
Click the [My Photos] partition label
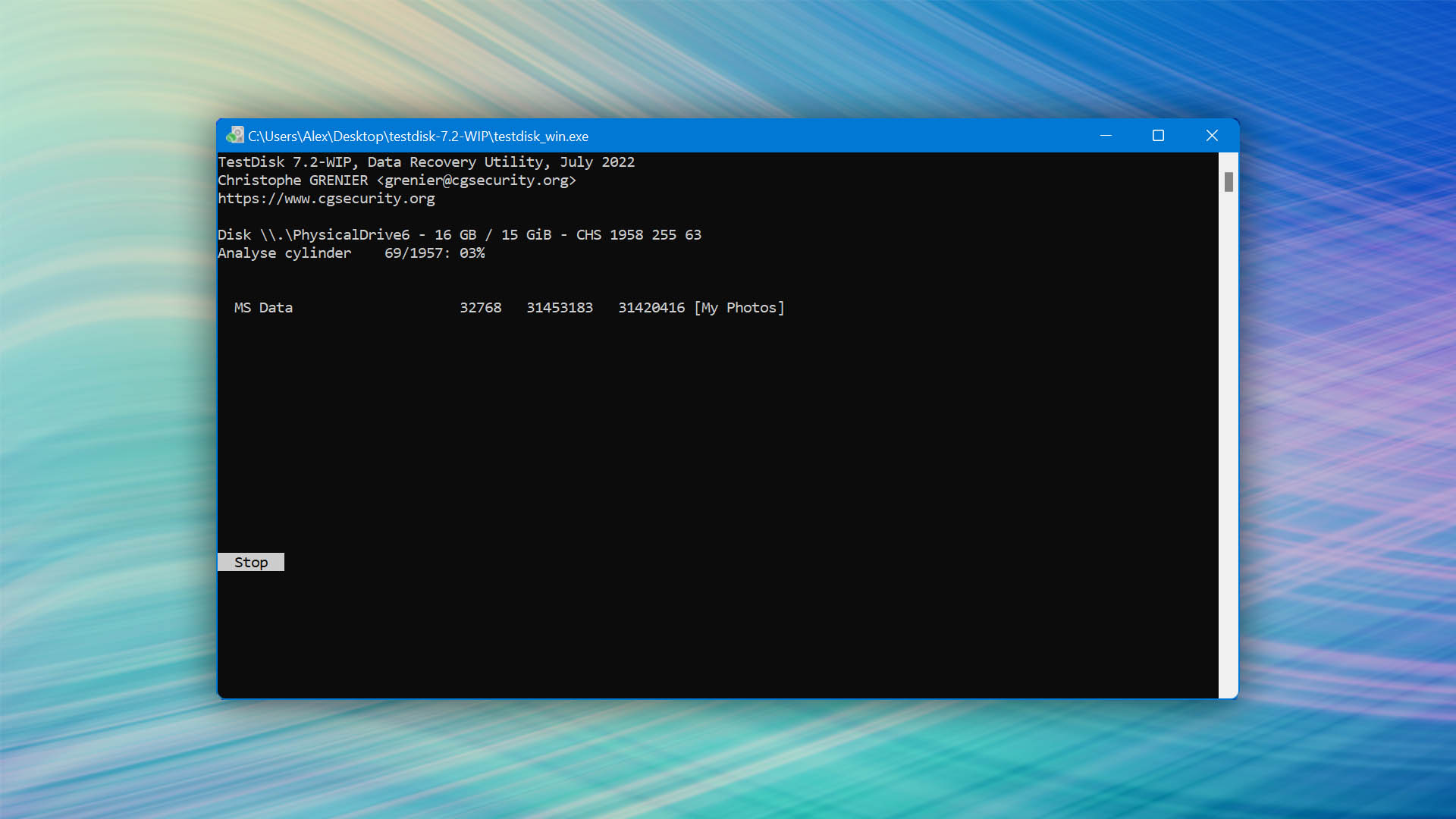(x=739, y=308)
